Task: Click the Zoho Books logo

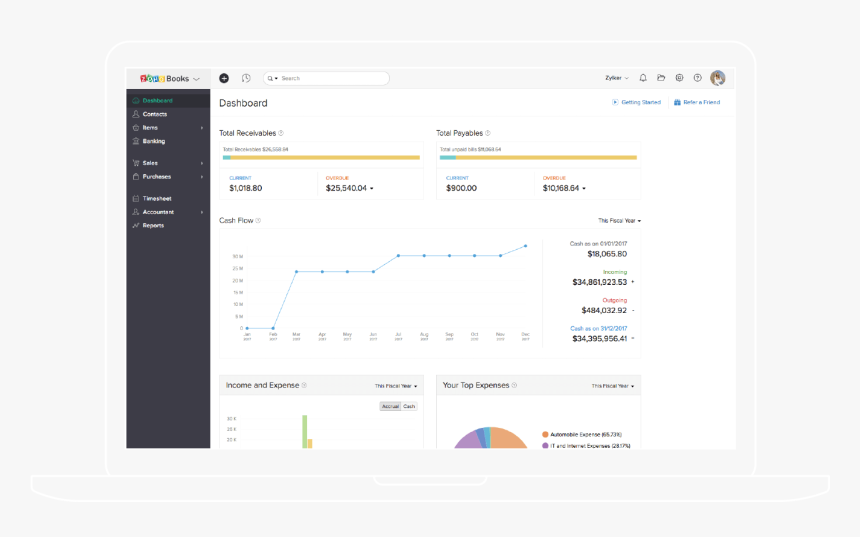Action: pyautogui.click(x=164, y=78)
